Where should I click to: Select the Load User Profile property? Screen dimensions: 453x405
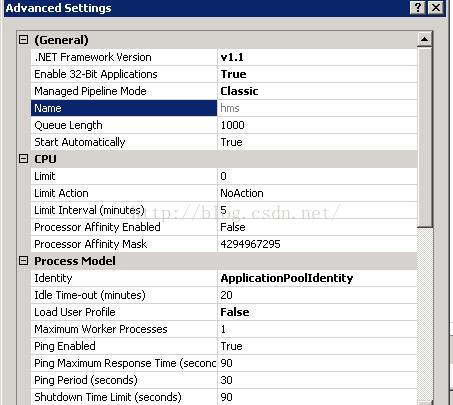124,312
